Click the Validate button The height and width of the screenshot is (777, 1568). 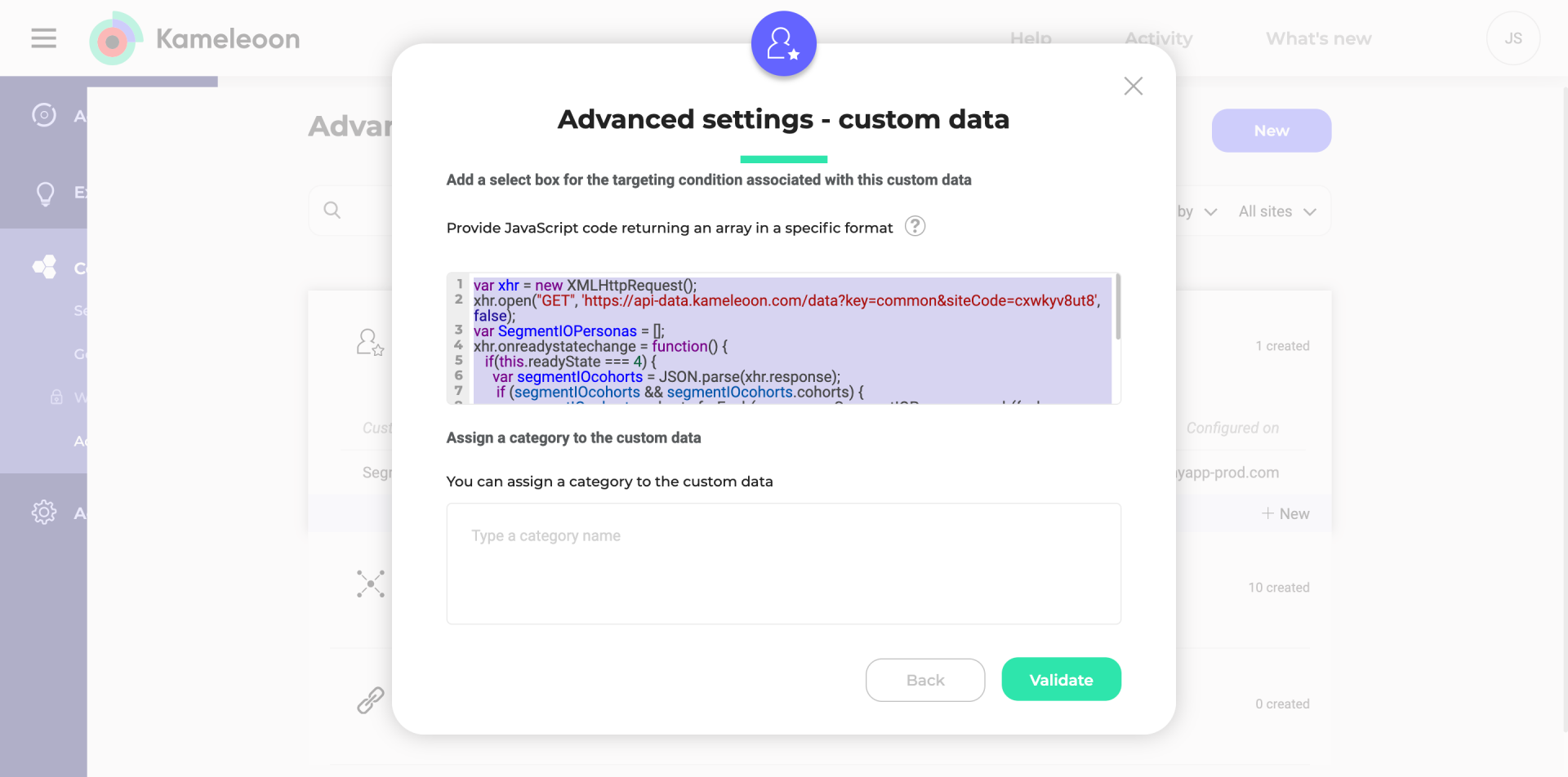point(1061,679)
